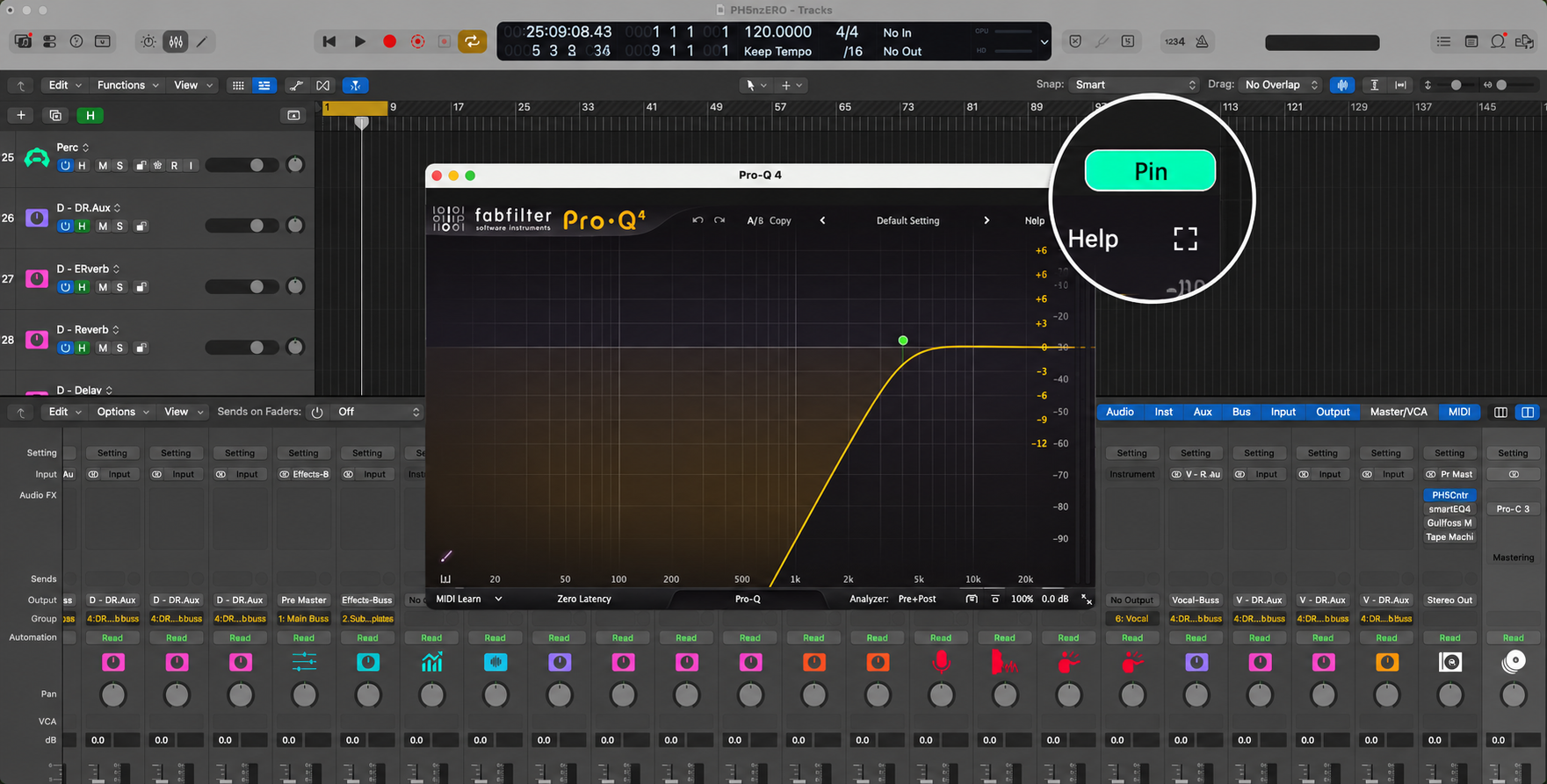This screenshot has width=1547, height=784.
Task: Open the smartEQ4 plugin slot
Action: pyautogui.click(x=1449, y=509)
